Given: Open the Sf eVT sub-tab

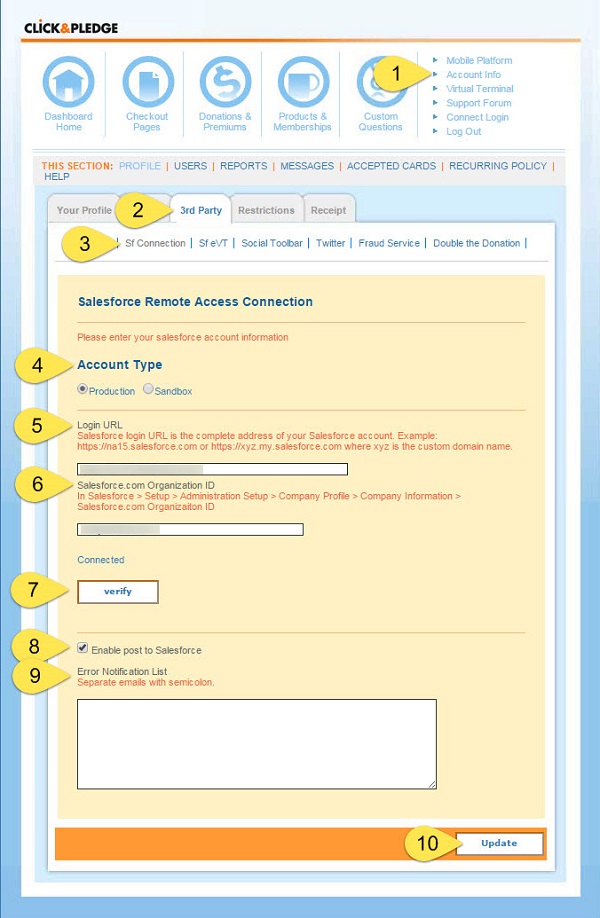Looking at the screenshot, I should point(213,243).
